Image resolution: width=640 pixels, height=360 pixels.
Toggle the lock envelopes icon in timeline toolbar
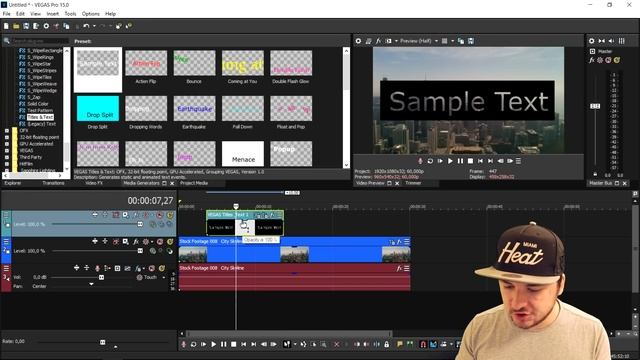point(387,344)
